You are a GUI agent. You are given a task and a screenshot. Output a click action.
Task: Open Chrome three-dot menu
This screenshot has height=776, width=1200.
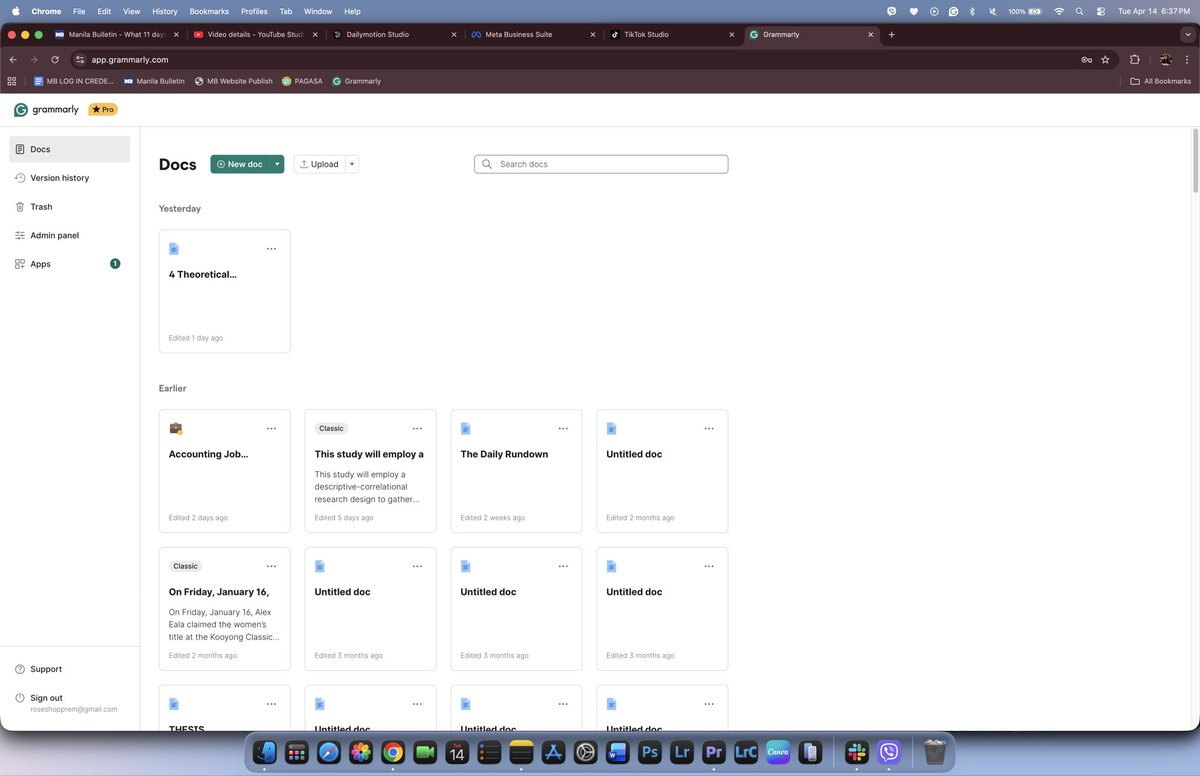pyautogui.click(x=1186, y=59)
